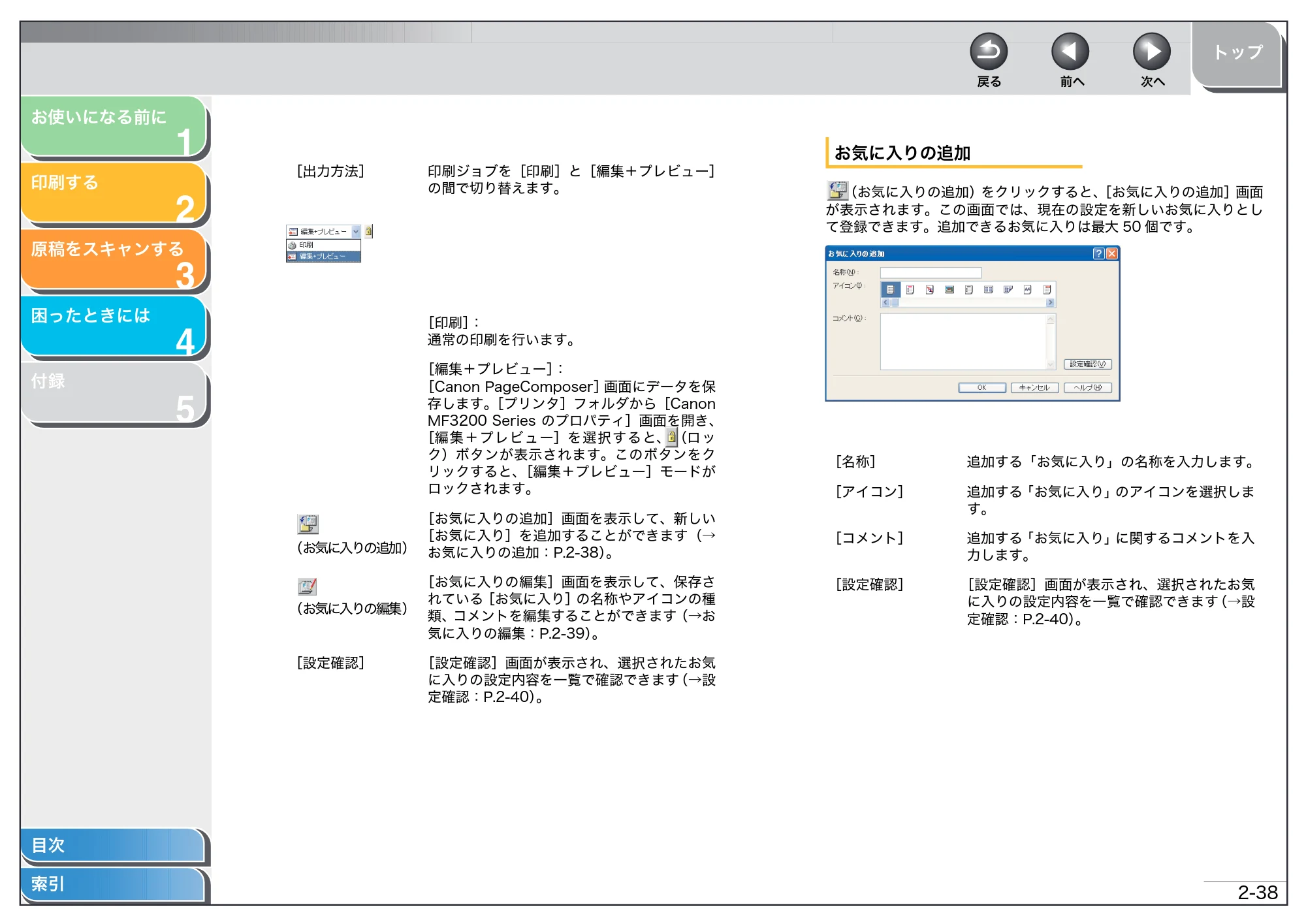The image size is (1306, 924).
Task: Click the inline lock (ロック) icon in the paragraph
Action: [x=672, y=437]
